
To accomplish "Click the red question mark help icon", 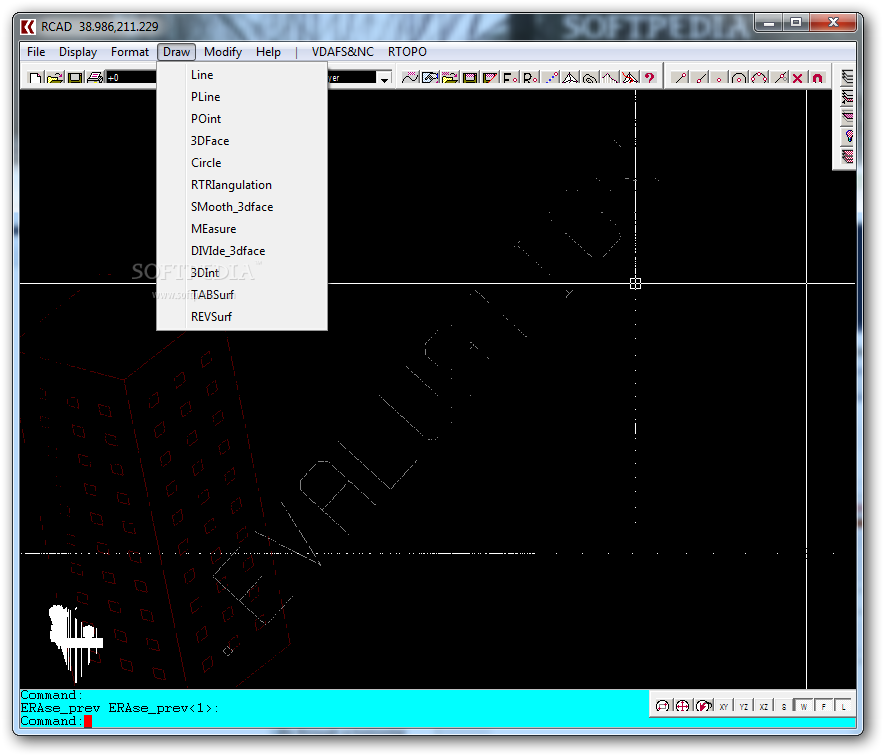I will pos(649,78).
